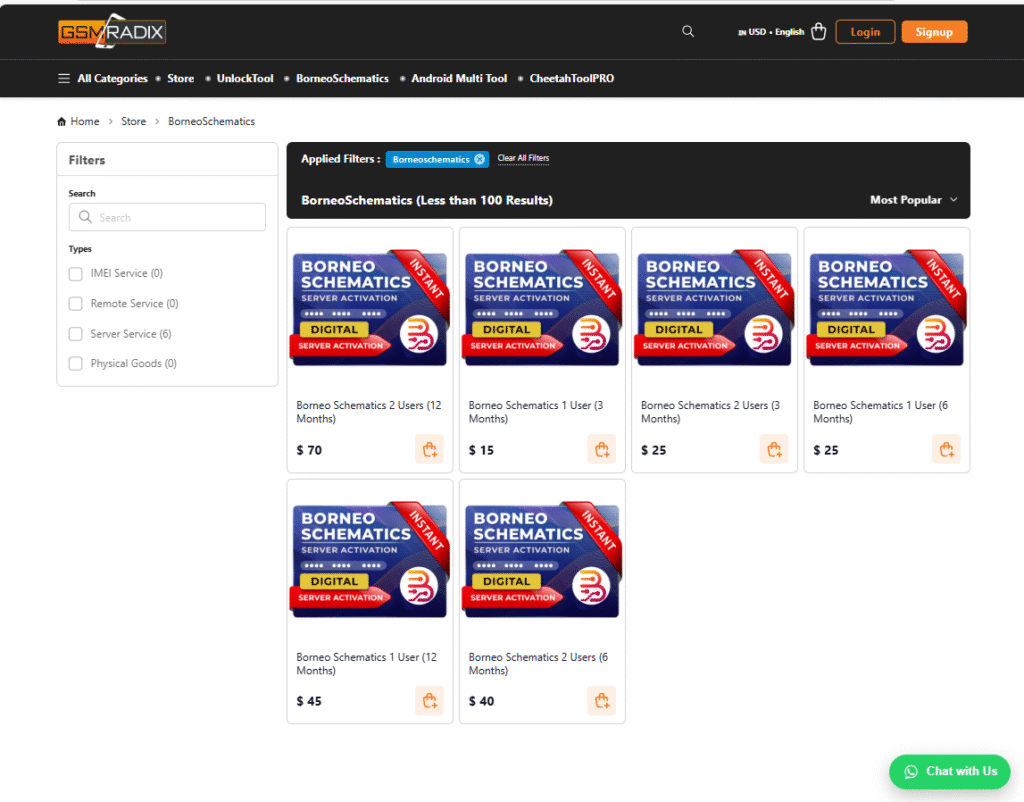Expand the All Categories menu
Viewport: 1024px width, 802px height.
click(x=103, y=79)
